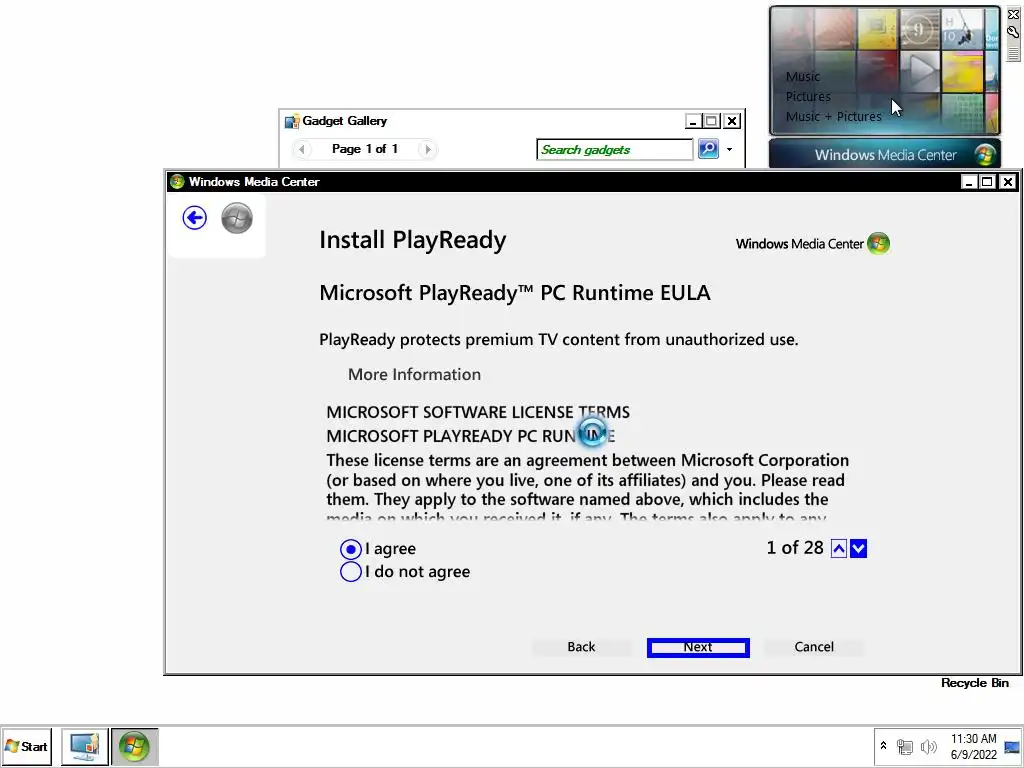Click the 'Install PlayReady' heading
The width and height of the screenshot is (1024, 768).
pyautogui.click(x=413, y=240)
